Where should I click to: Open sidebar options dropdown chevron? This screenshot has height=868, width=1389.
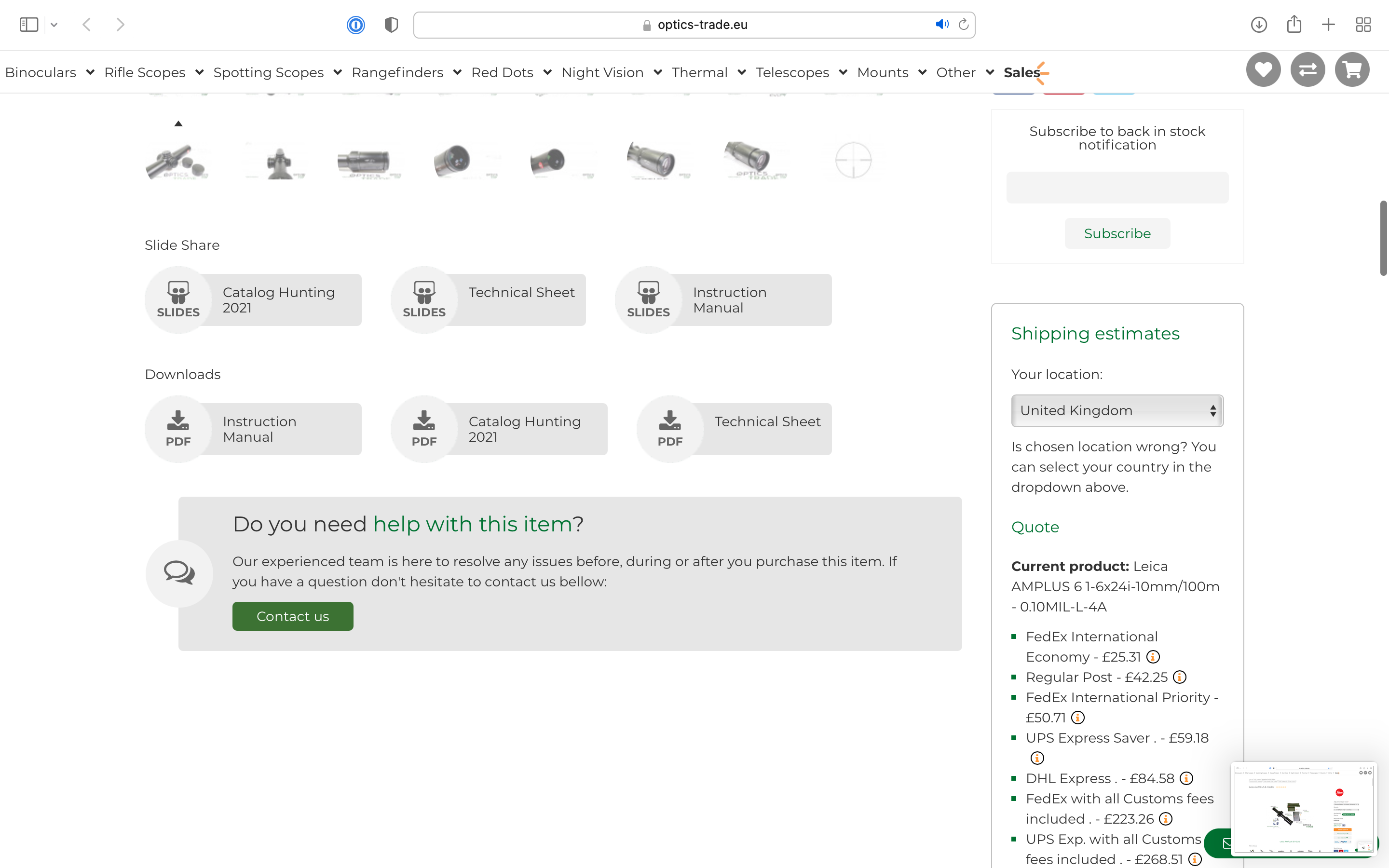[54, 25]
